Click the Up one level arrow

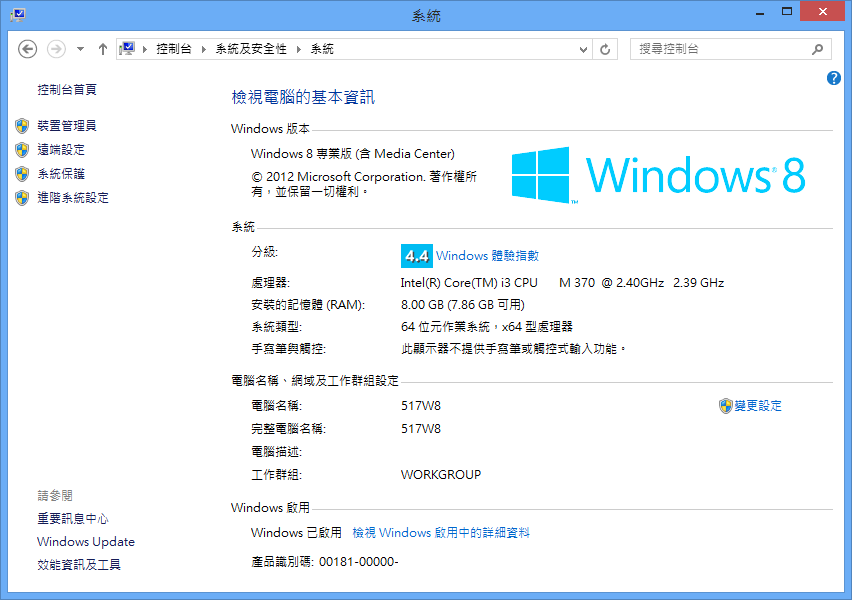point(103,49)
